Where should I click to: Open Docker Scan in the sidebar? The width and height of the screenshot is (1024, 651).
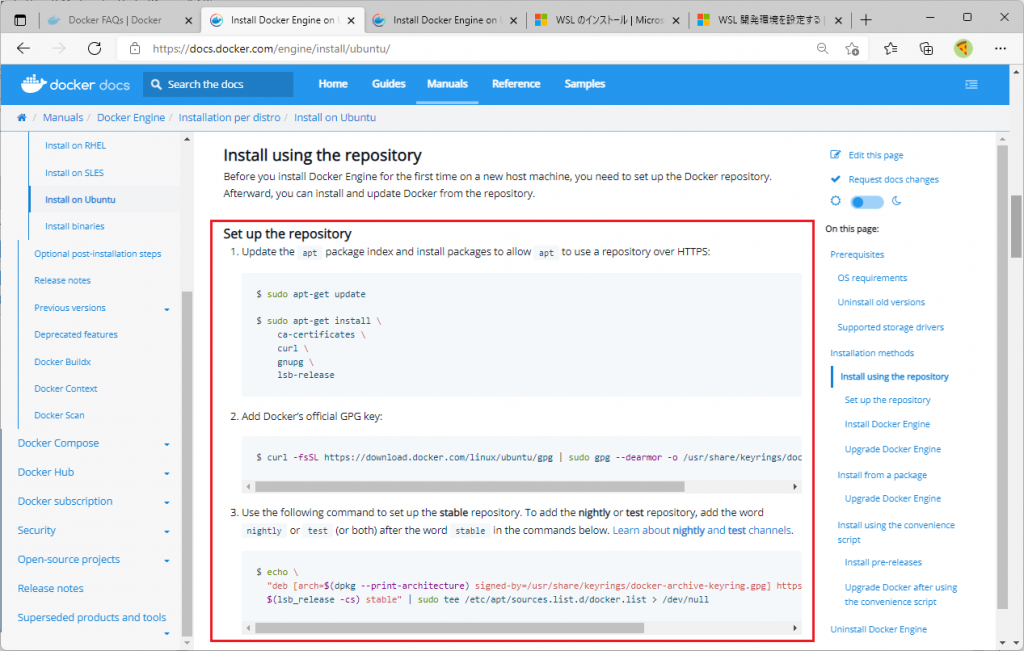59,415
